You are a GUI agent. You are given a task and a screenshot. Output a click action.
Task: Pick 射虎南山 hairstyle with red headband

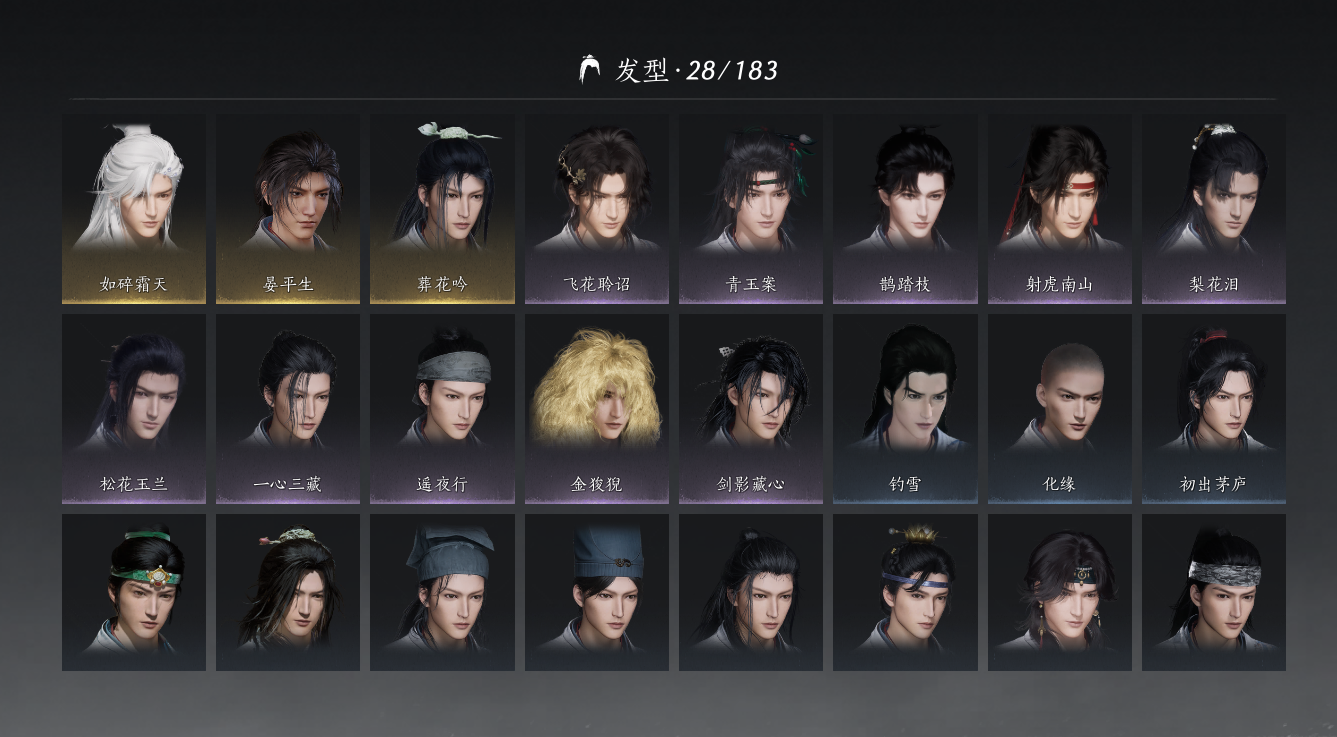(x=1060, y=209)
